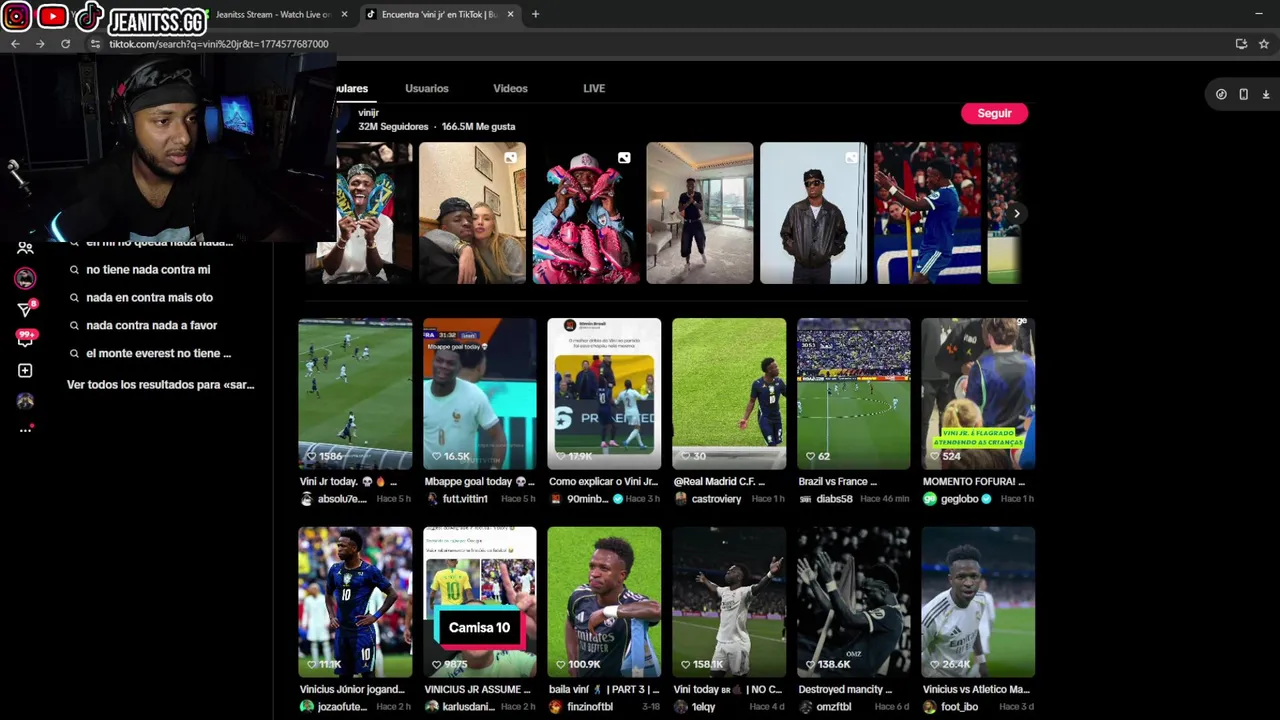Open 'Vinicius Júnior jogand...' video thumbnail
The height and width of the screenshot is (720, 1280).
(x=355, y=602)
